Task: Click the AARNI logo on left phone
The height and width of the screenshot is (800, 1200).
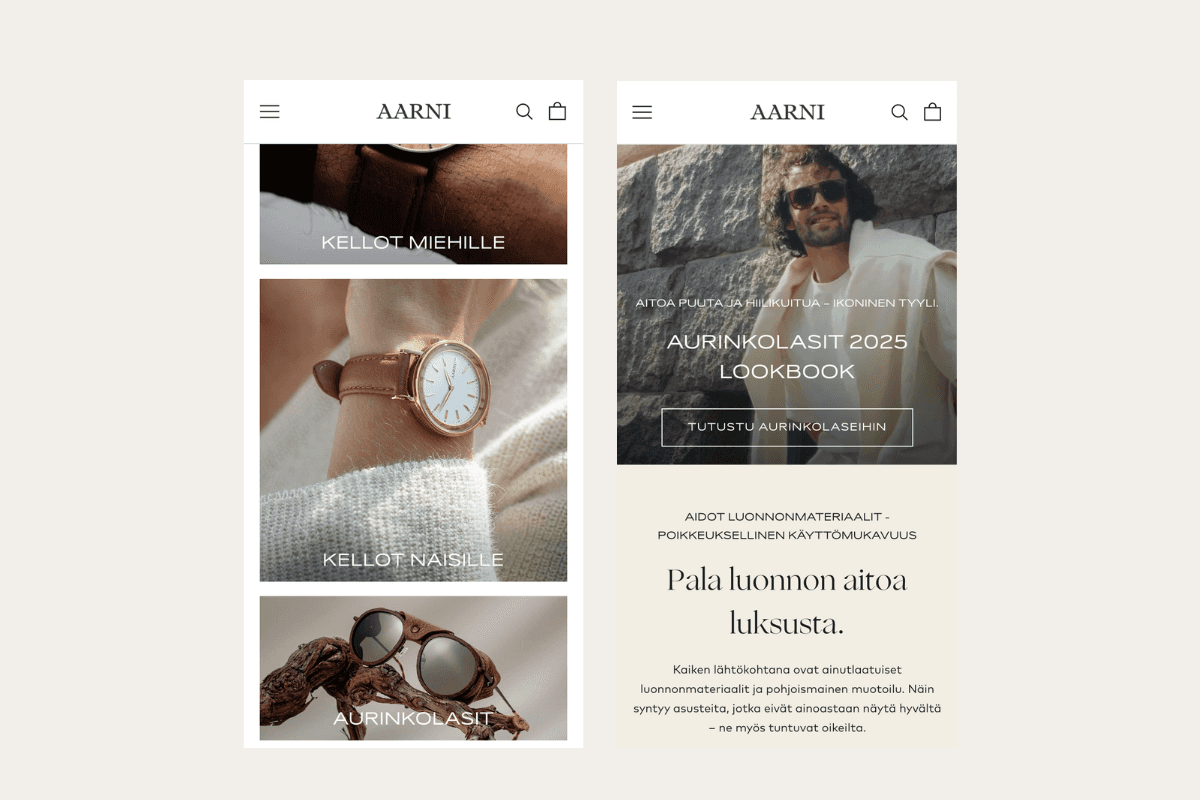Action: pyautogui.click(x=413, y=112)
